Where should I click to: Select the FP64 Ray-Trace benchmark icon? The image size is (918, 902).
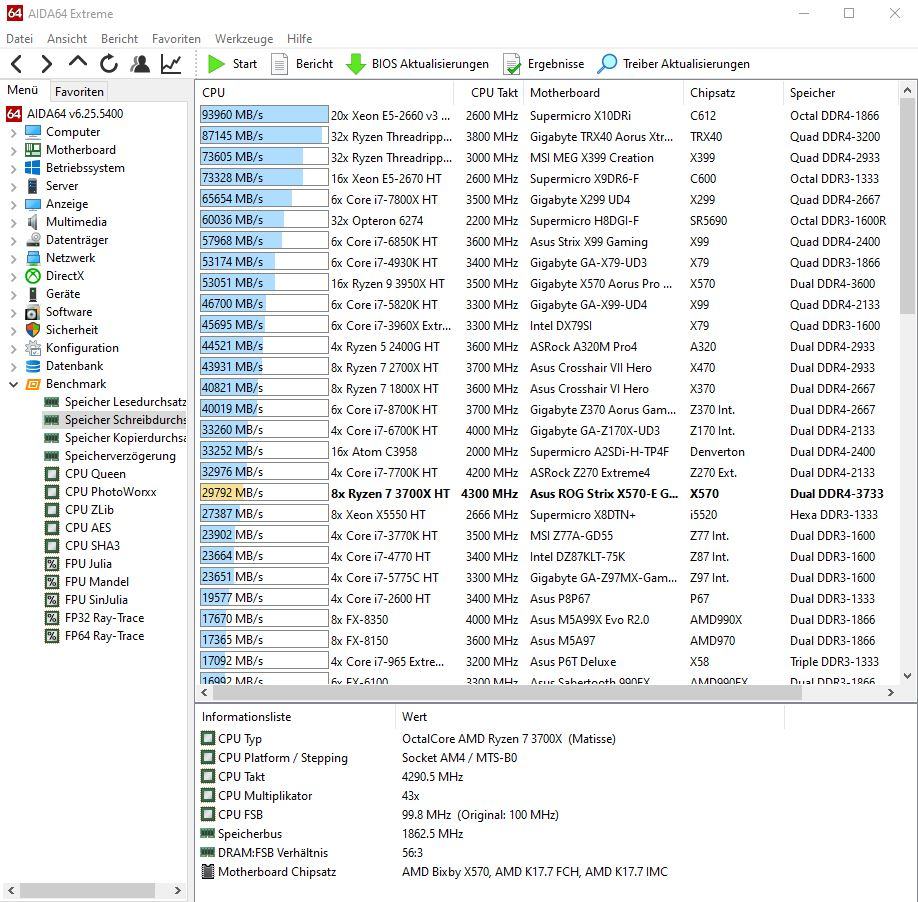pyautogui.click(x=52, y=636)
